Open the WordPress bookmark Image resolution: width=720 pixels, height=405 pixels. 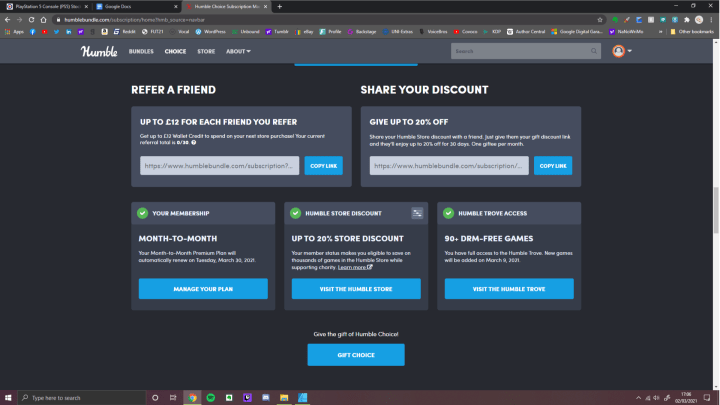tap(211, 32)
